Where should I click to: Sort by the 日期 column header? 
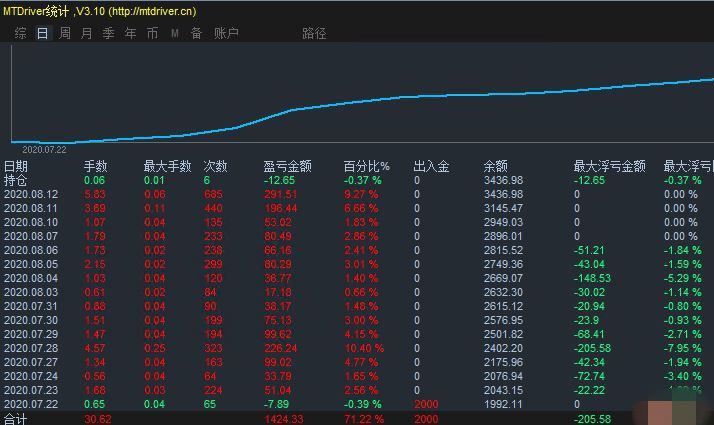click(15, 166)
